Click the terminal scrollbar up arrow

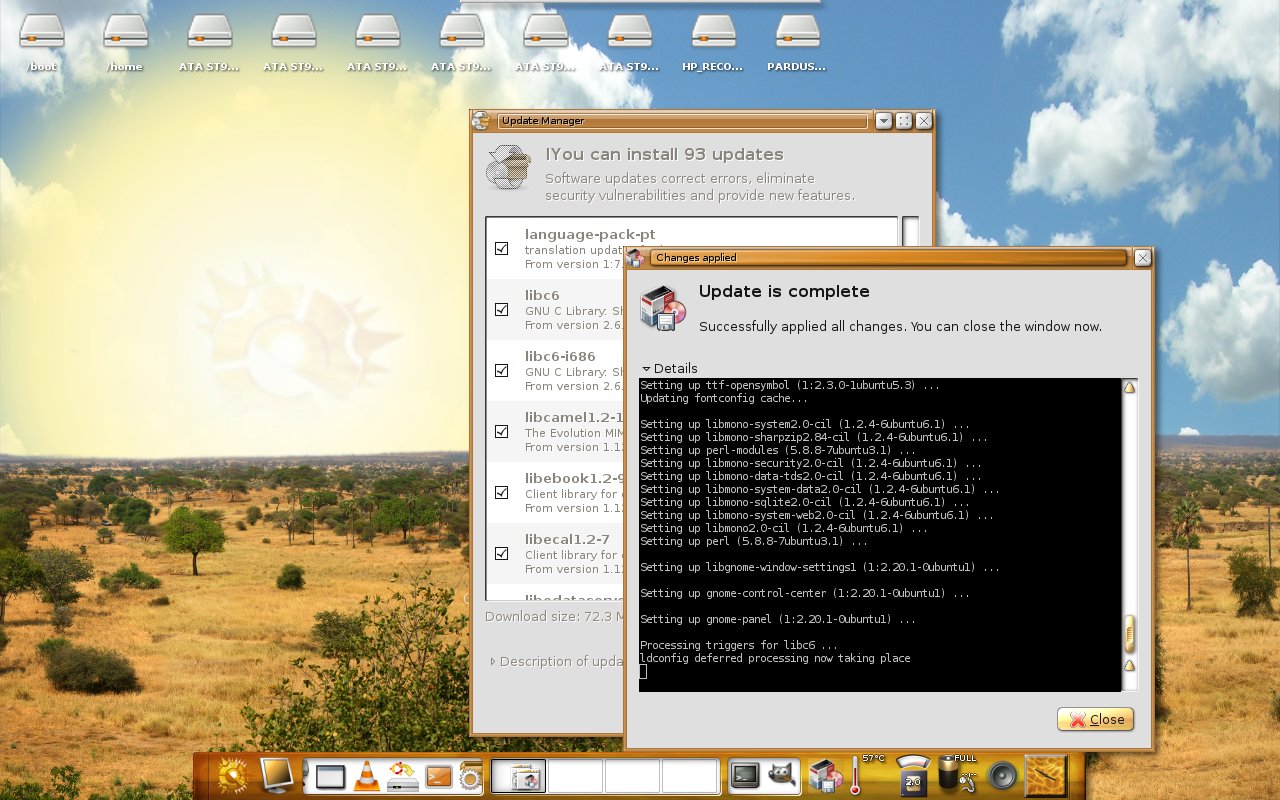(x=1130, y=387)
